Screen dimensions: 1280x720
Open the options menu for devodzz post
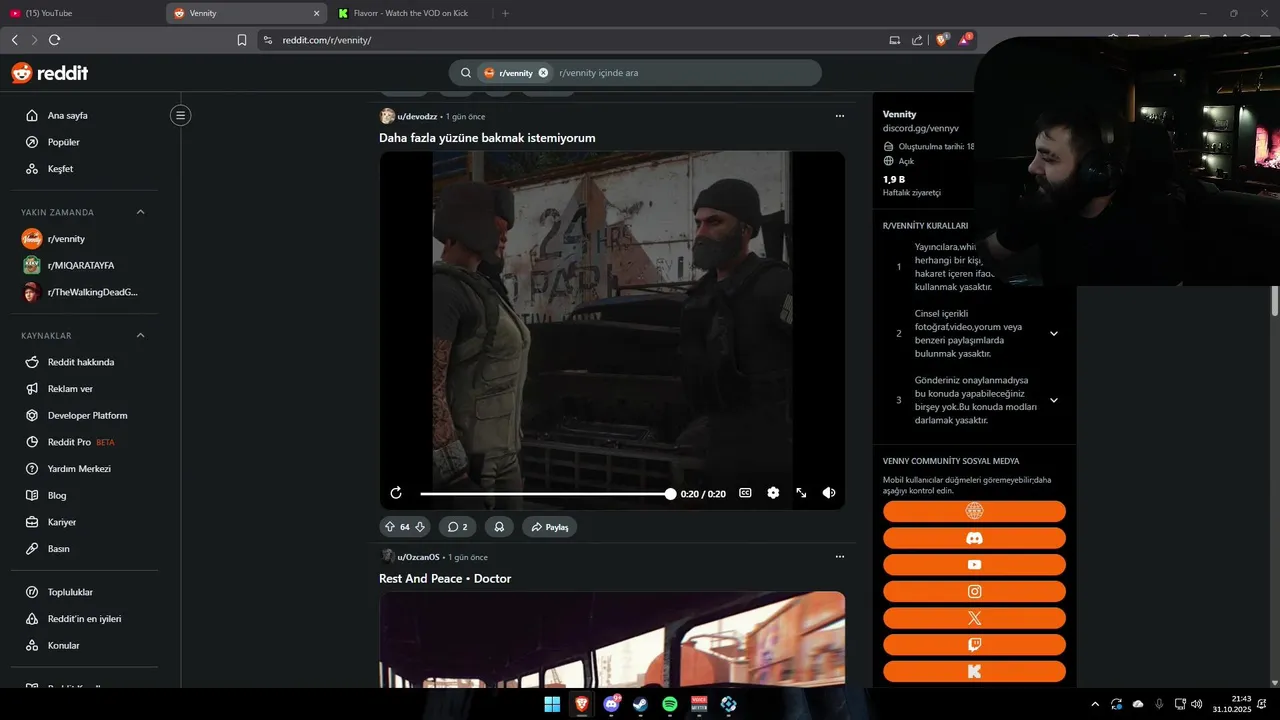pyautogui.click(x=840, y=116)
